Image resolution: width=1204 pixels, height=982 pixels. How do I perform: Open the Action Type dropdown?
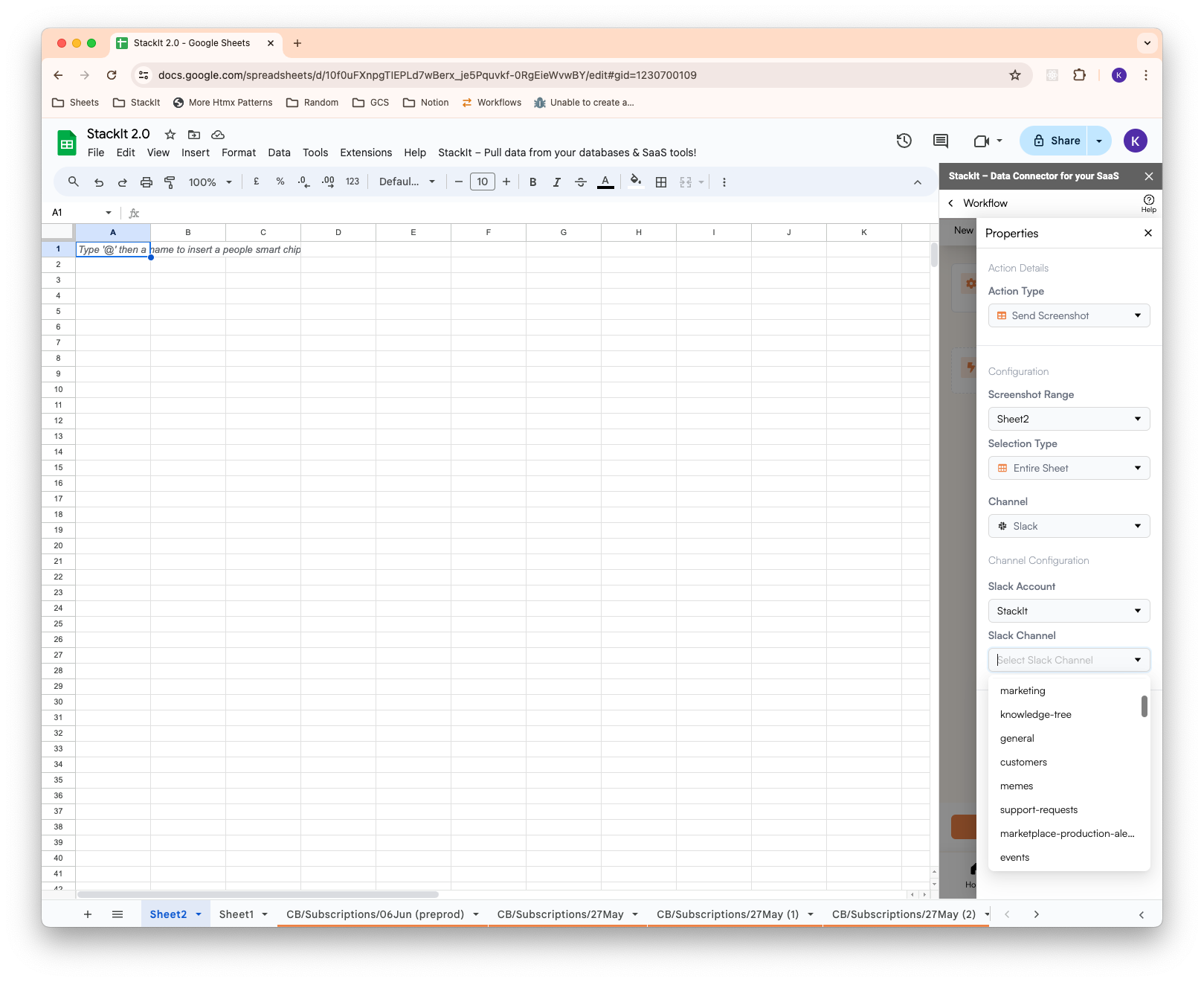[1069, 315]
